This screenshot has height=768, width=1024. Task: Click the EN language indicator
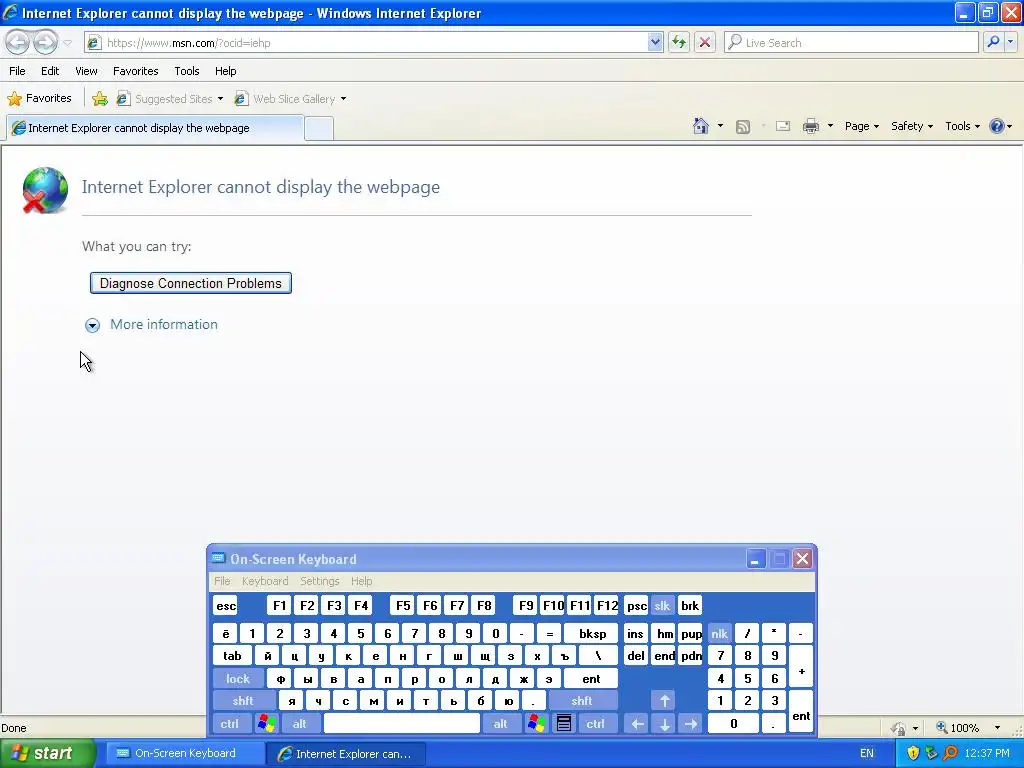[x=867, y=753]
